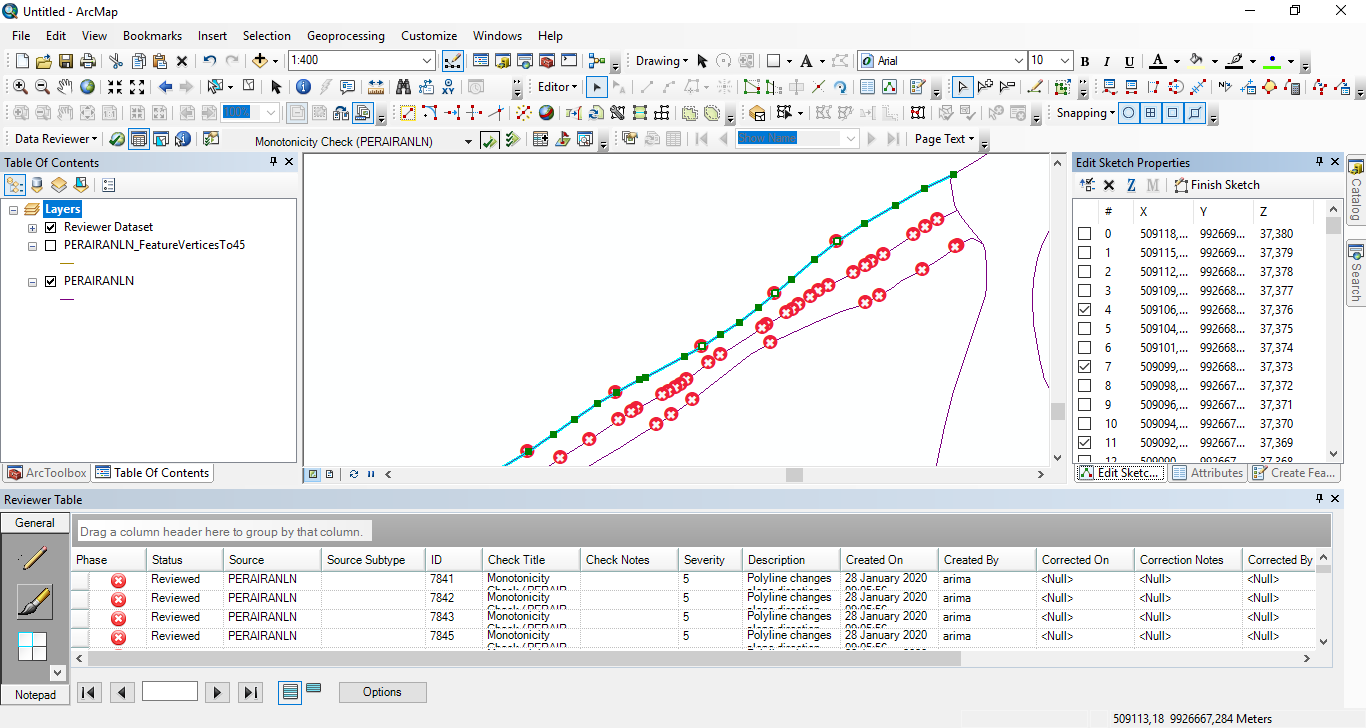Open the Find binoculars tool
Image resolution: width=1366 pixels, height=728 pixels.
click(x=403, y=87)
